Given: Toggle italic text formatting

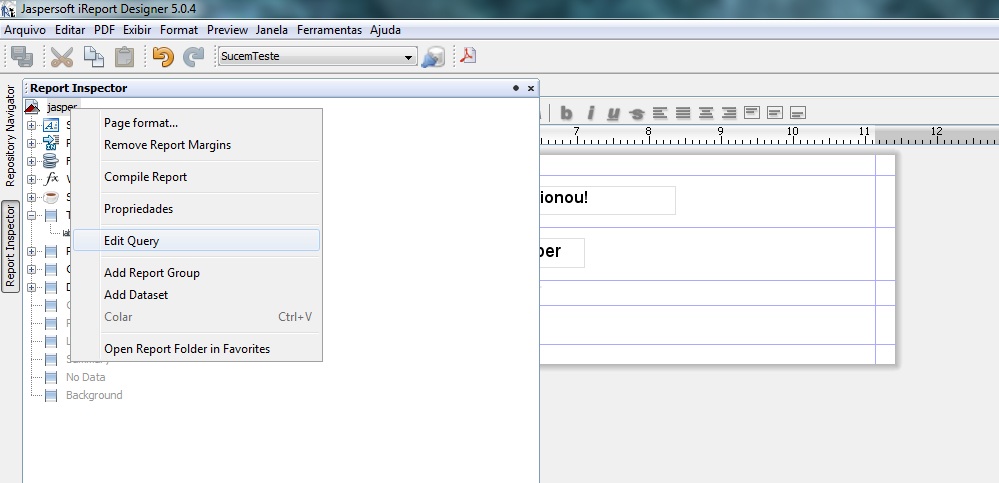Looking at the screenshot, I should point(591,113).
